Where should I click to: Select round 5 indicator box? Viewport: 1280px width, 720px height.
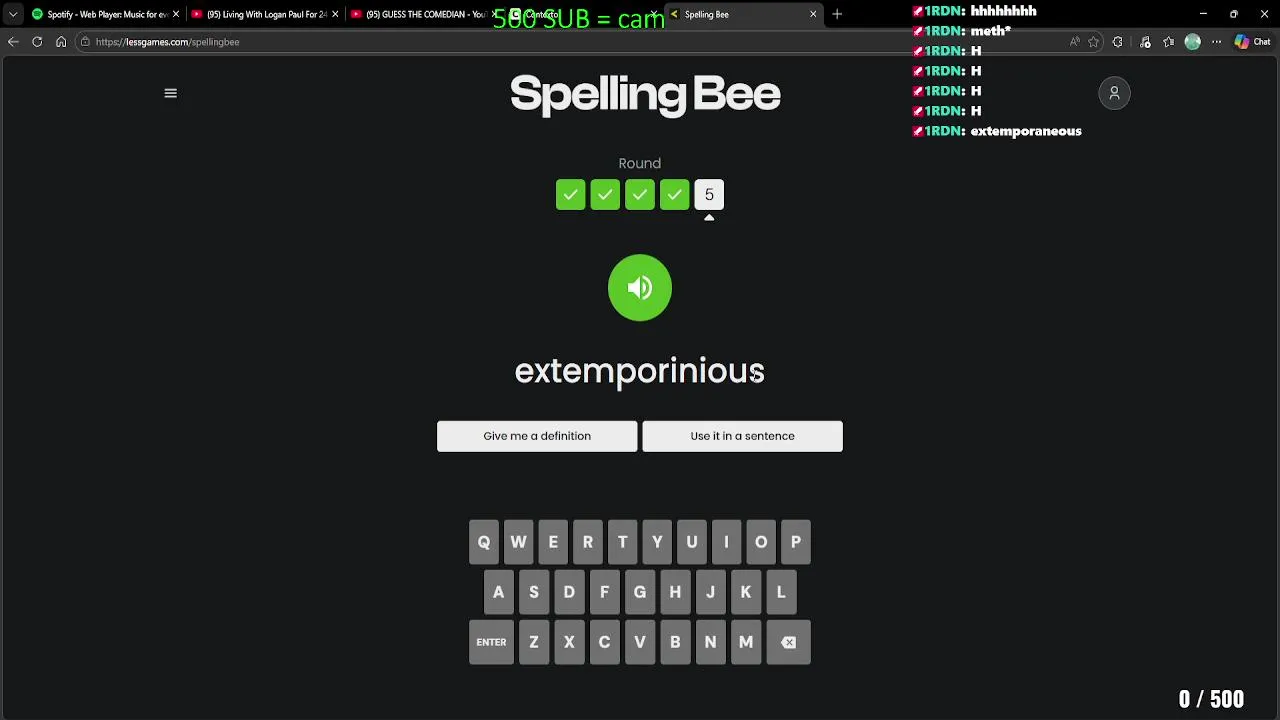point(709,194)
